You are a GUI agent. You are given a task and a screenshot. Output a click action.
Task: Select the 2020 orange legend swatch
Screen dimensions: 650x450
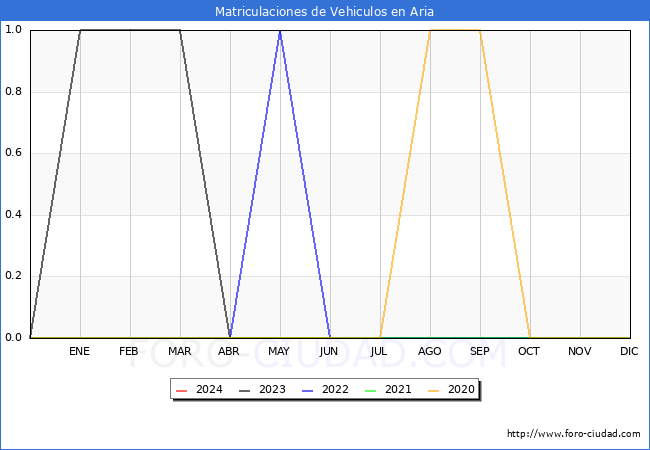[x=433, y=390]
